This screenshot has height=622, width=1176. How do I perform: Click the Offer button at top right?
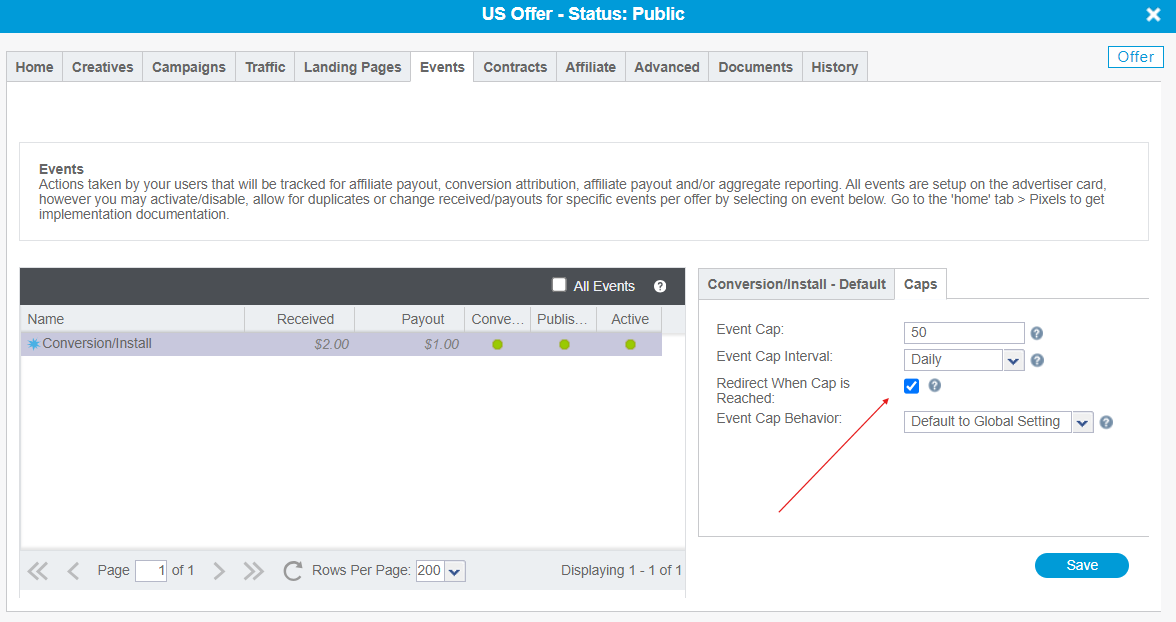click(1135, 57)
